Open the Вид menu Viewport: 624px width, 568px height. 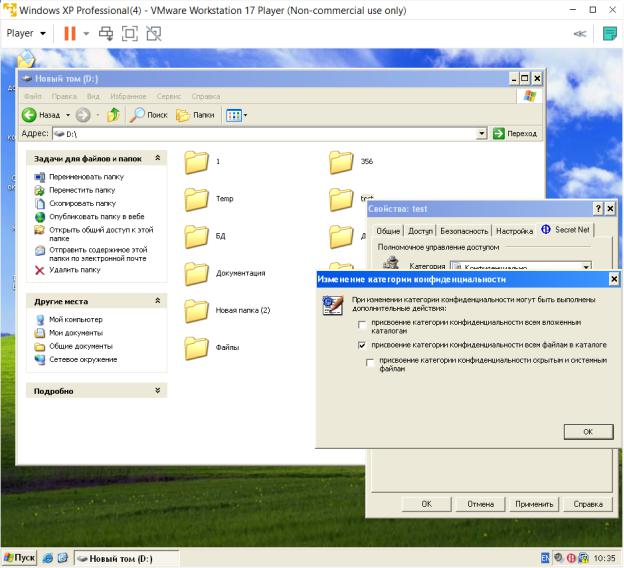[x=93, y=96]
